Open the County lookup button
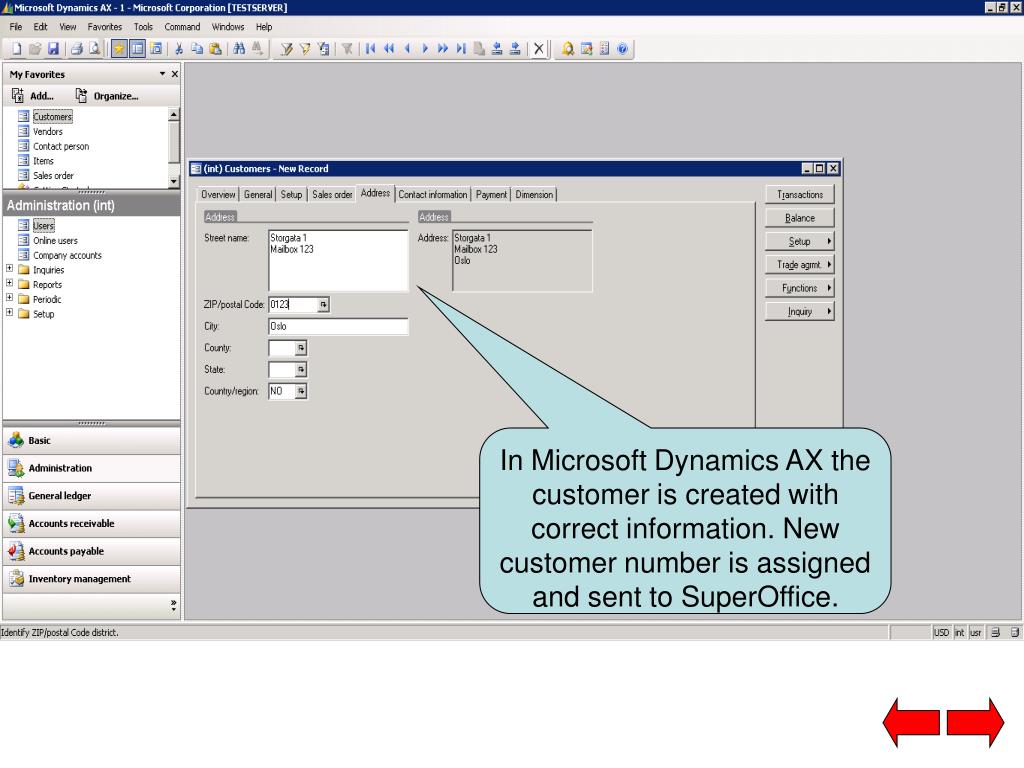 [x=301, y=348]
